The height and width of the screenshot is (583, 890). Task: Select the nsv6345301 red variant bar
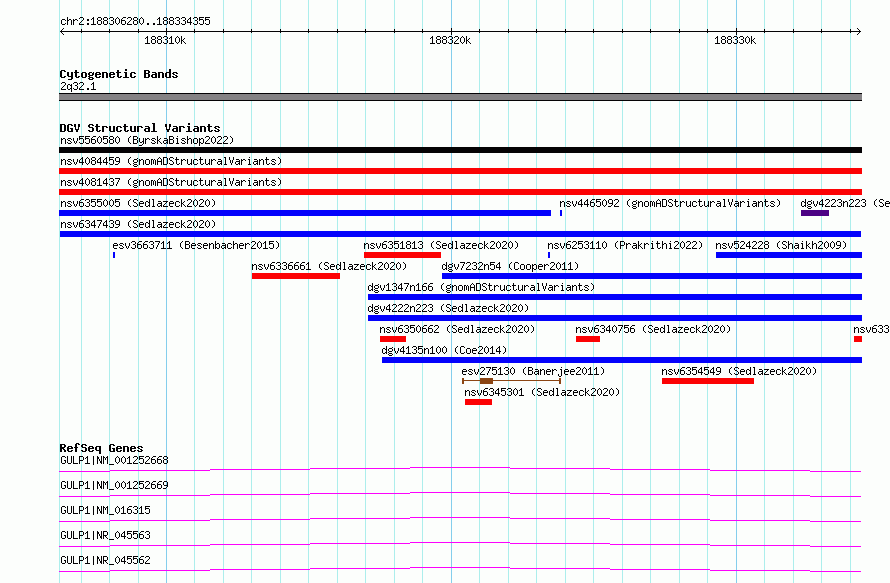[478, 402]
